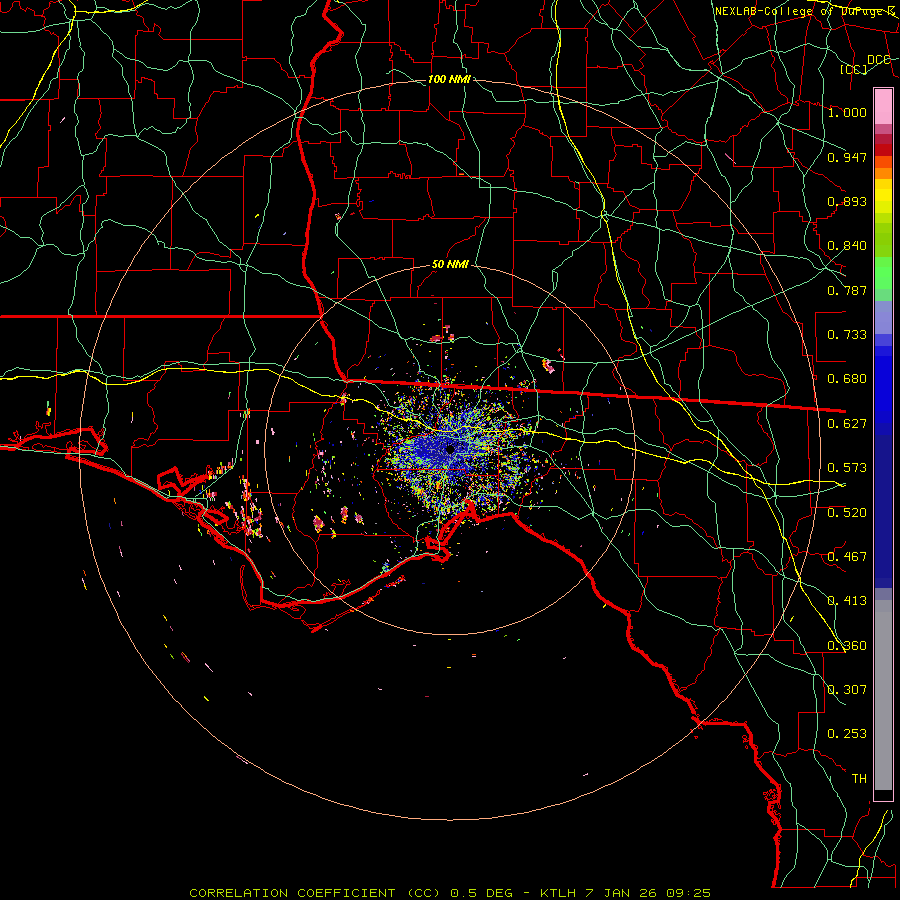Image resolution: width=900 pixels, height=900 pixels.
Task: Click the 0.307 legend value
Action: coord(847,690)
